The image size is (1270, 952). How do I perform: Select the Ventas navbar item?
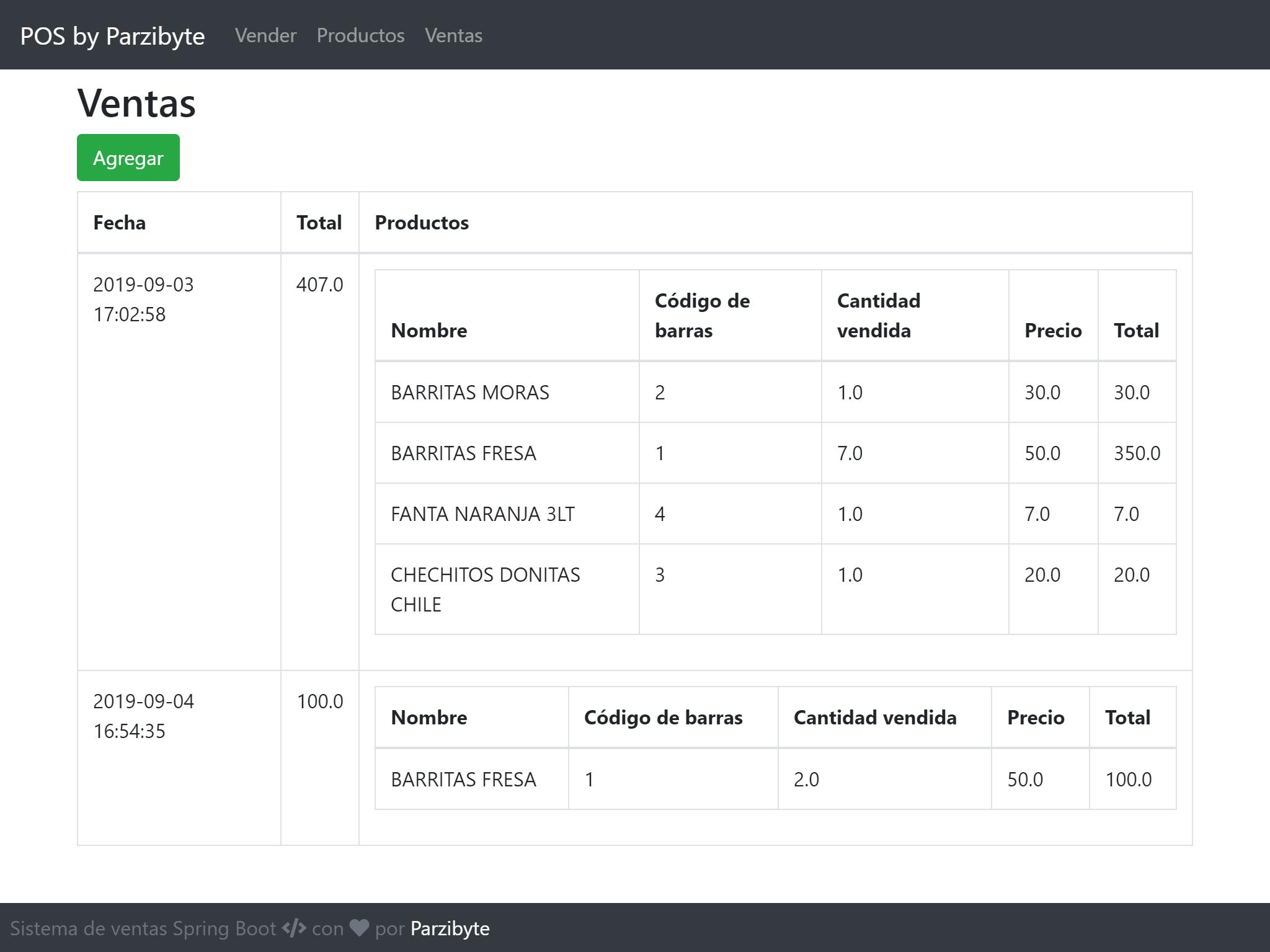coord(453,35)
